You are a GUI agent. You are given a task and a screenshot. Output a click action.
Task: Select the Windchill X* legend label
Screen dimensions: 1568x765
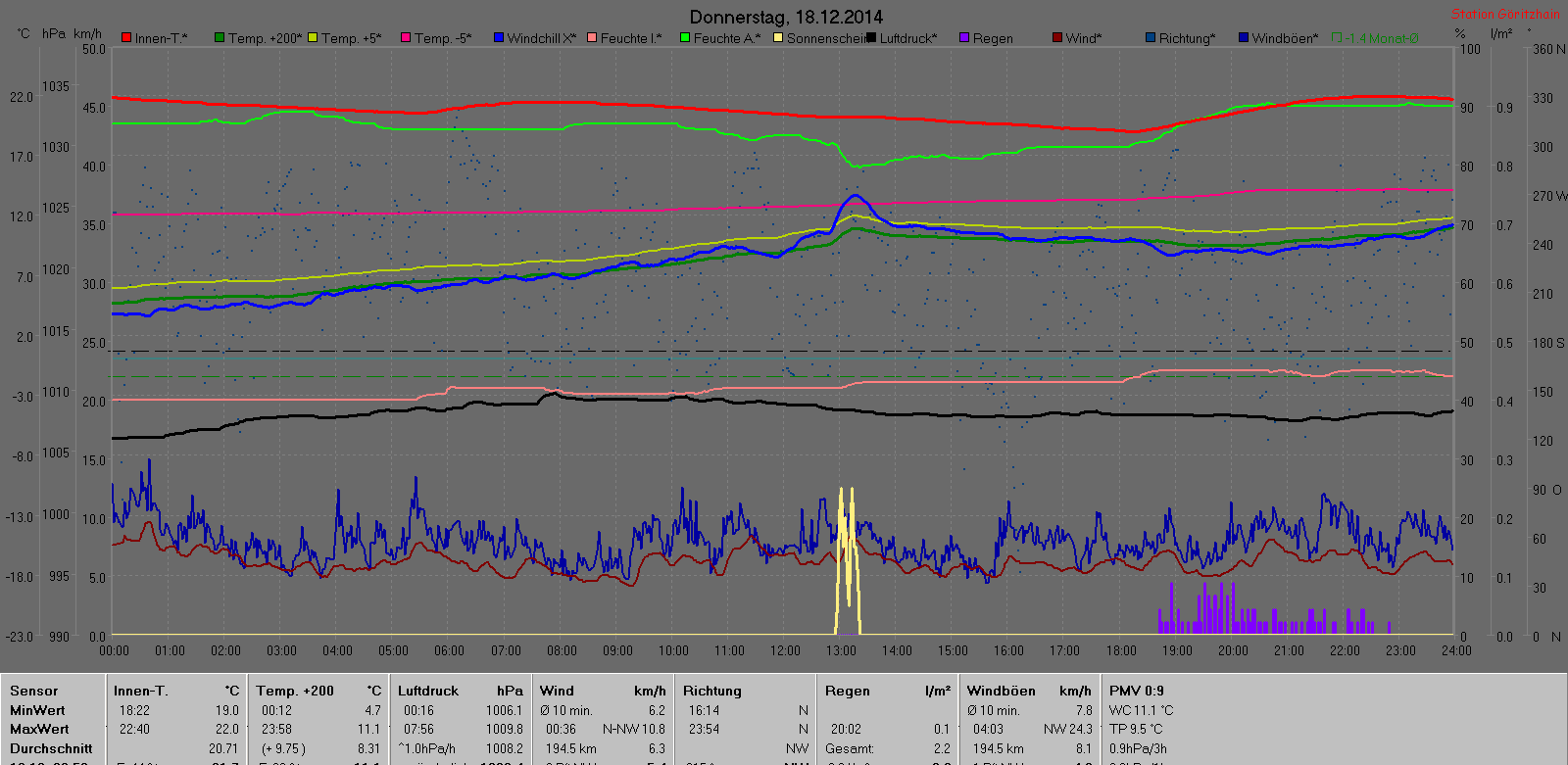pos(542,38)
